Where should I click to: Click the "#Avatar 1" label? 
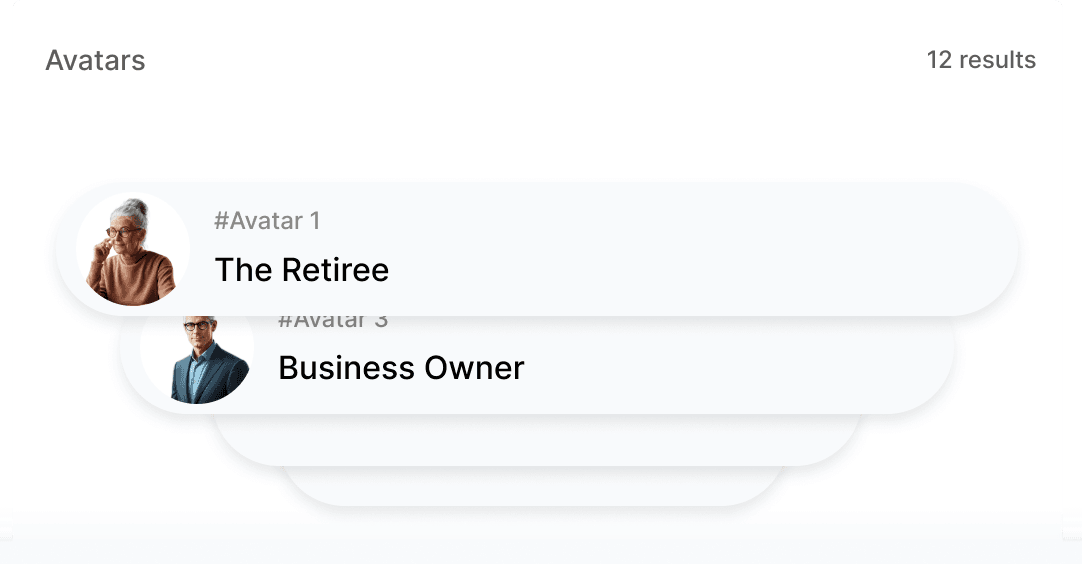(x=267, y=221)
